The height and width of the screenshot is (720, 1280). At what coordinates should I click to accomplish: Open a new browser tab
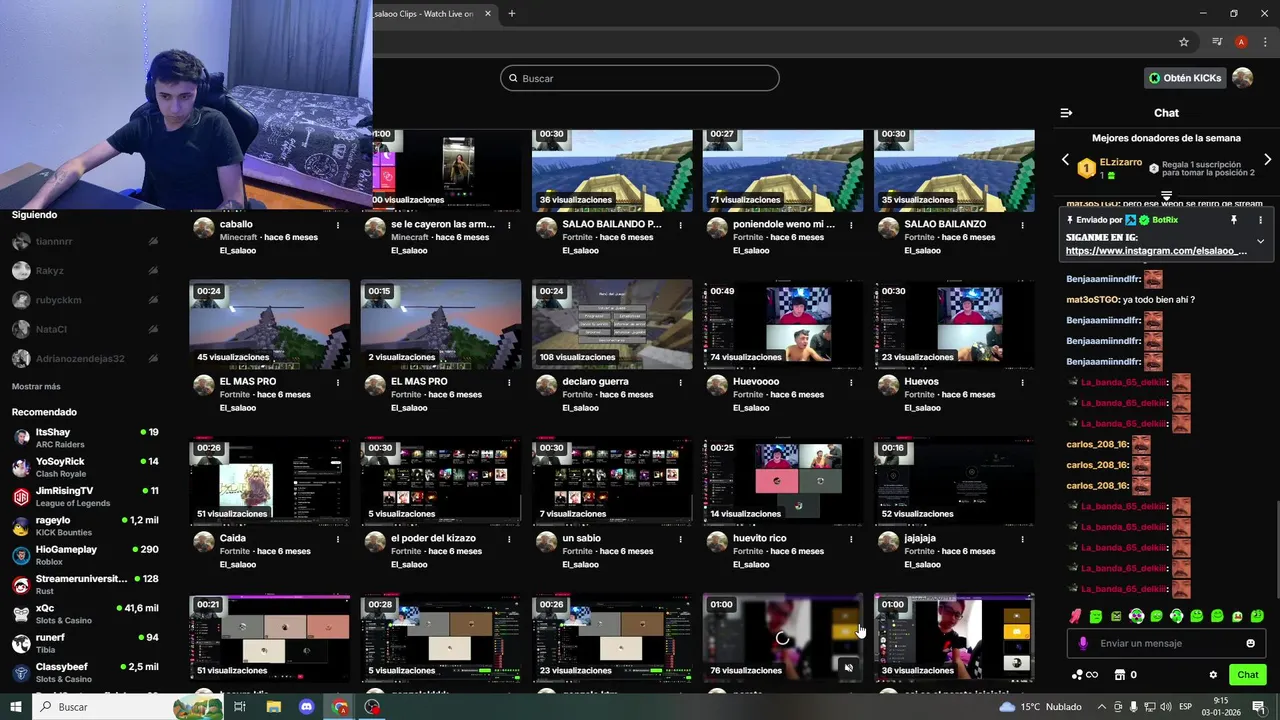click(x=511, y=14)
